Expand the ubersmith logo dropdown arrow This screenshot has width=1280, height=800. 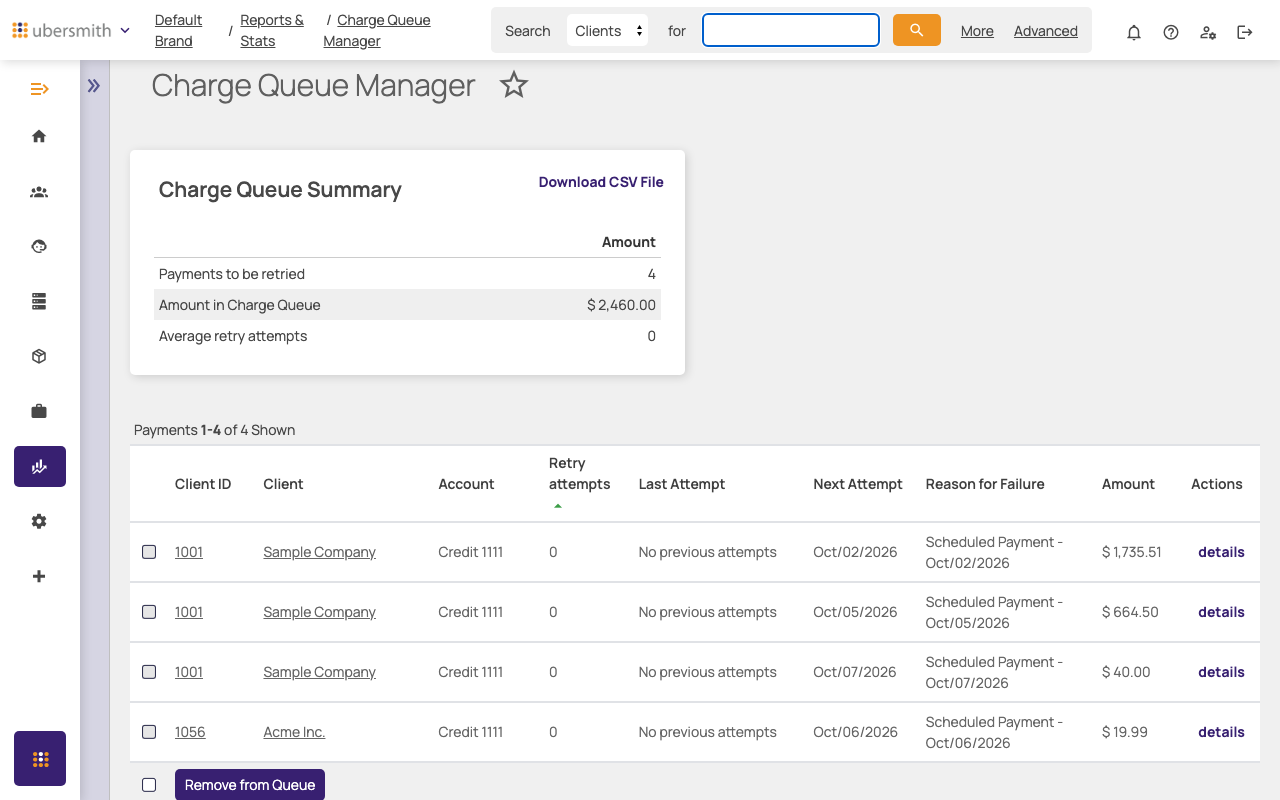tap(125, 30)
